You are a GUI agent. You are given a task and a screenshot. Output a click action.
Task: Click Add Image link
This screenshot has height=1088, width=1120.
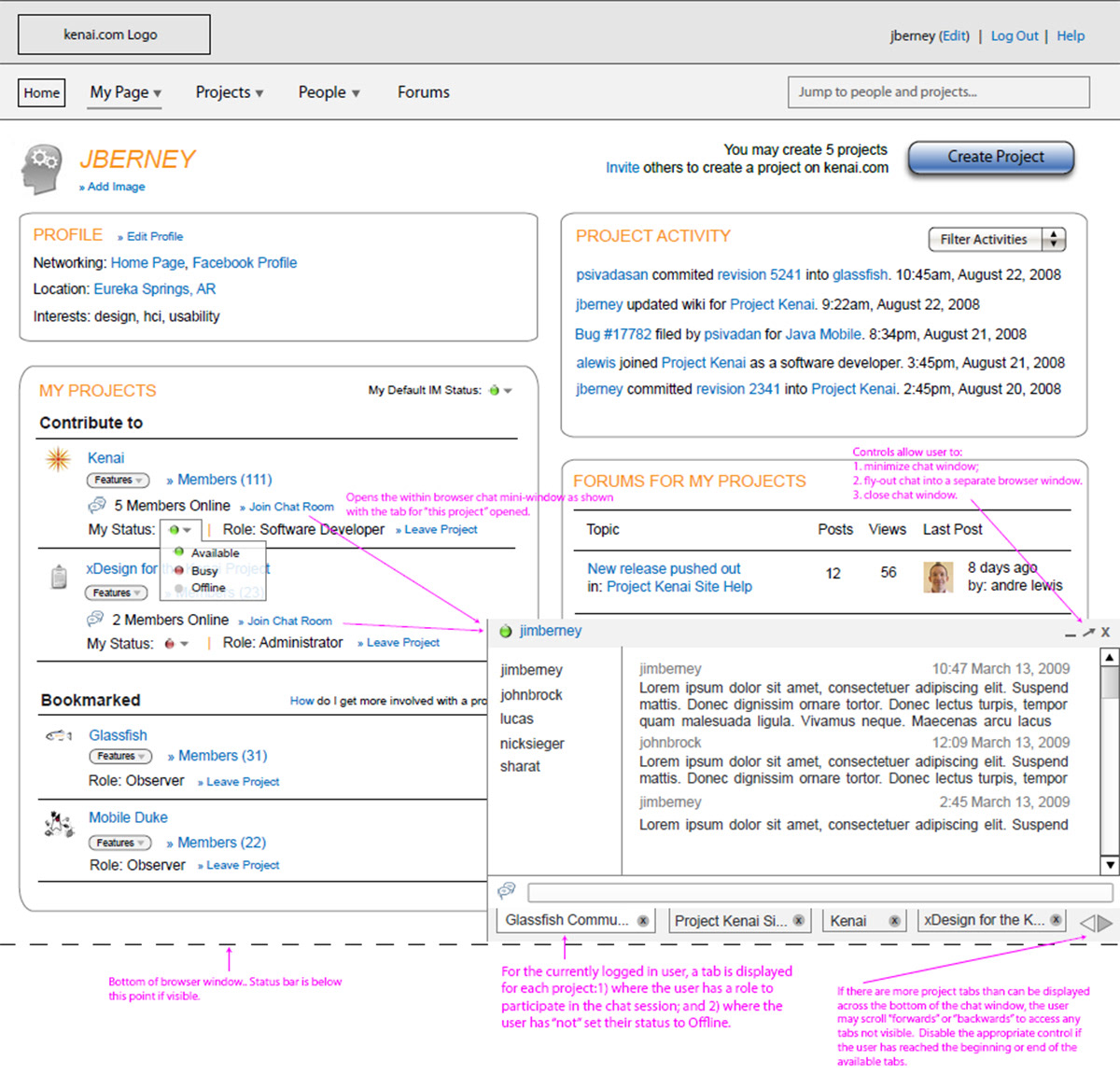click(x=112, y=187)
